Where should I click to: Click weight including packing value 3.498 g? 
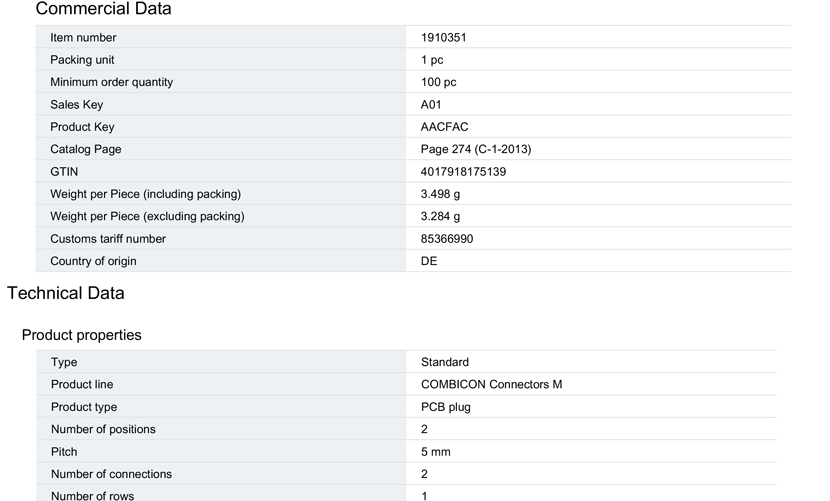click(440, 194)
